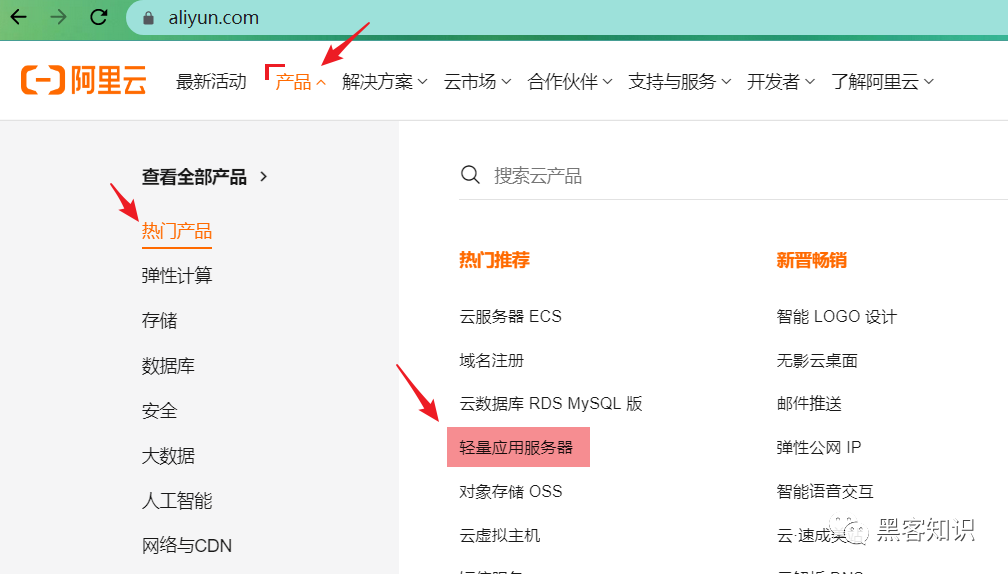This screenshot has height=574, width=1008.
Task: Reload the page with refresh icon
Action: pos(98,17)
